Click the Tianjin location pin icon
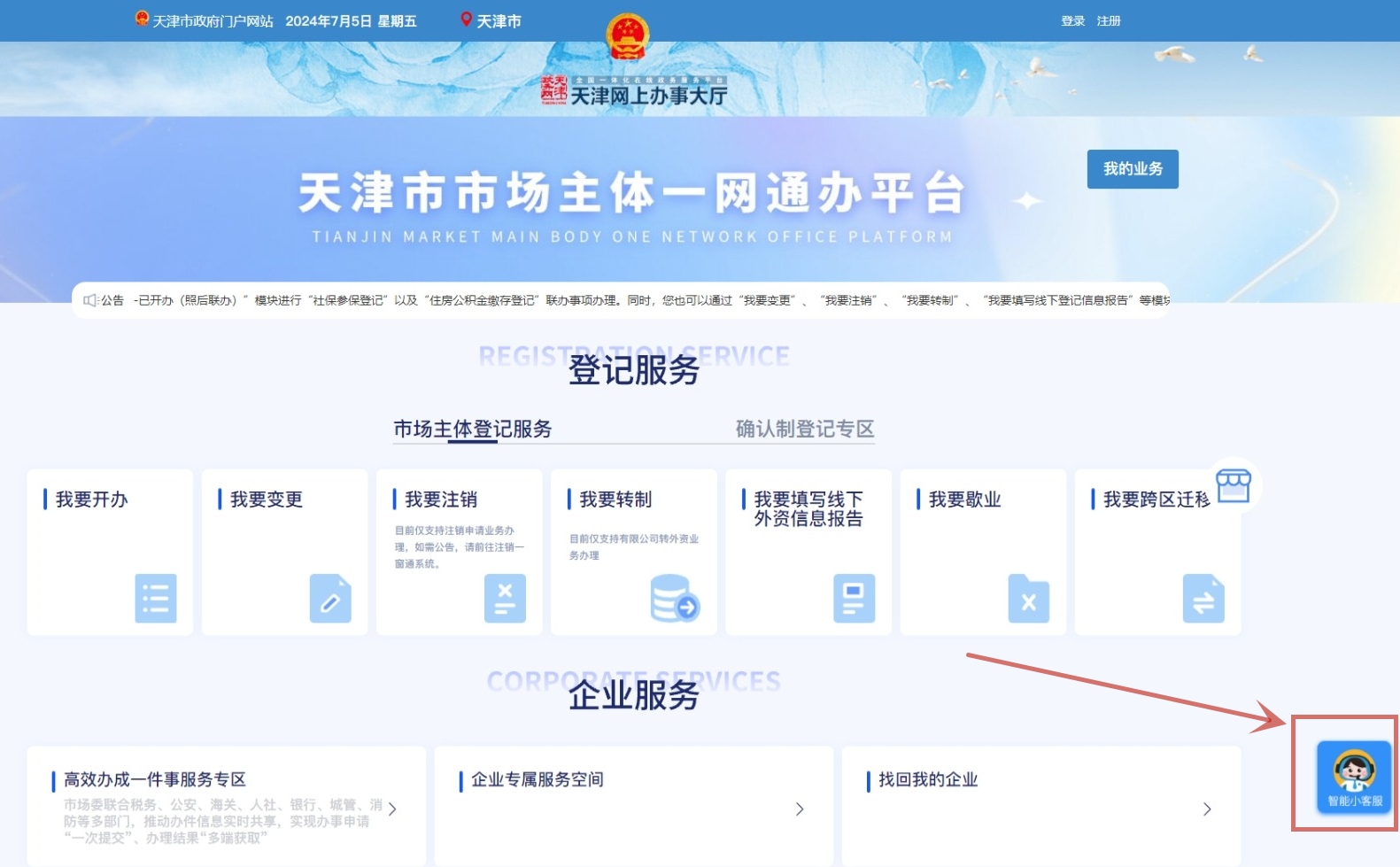 pyautogui.click(x=466, y=19)
